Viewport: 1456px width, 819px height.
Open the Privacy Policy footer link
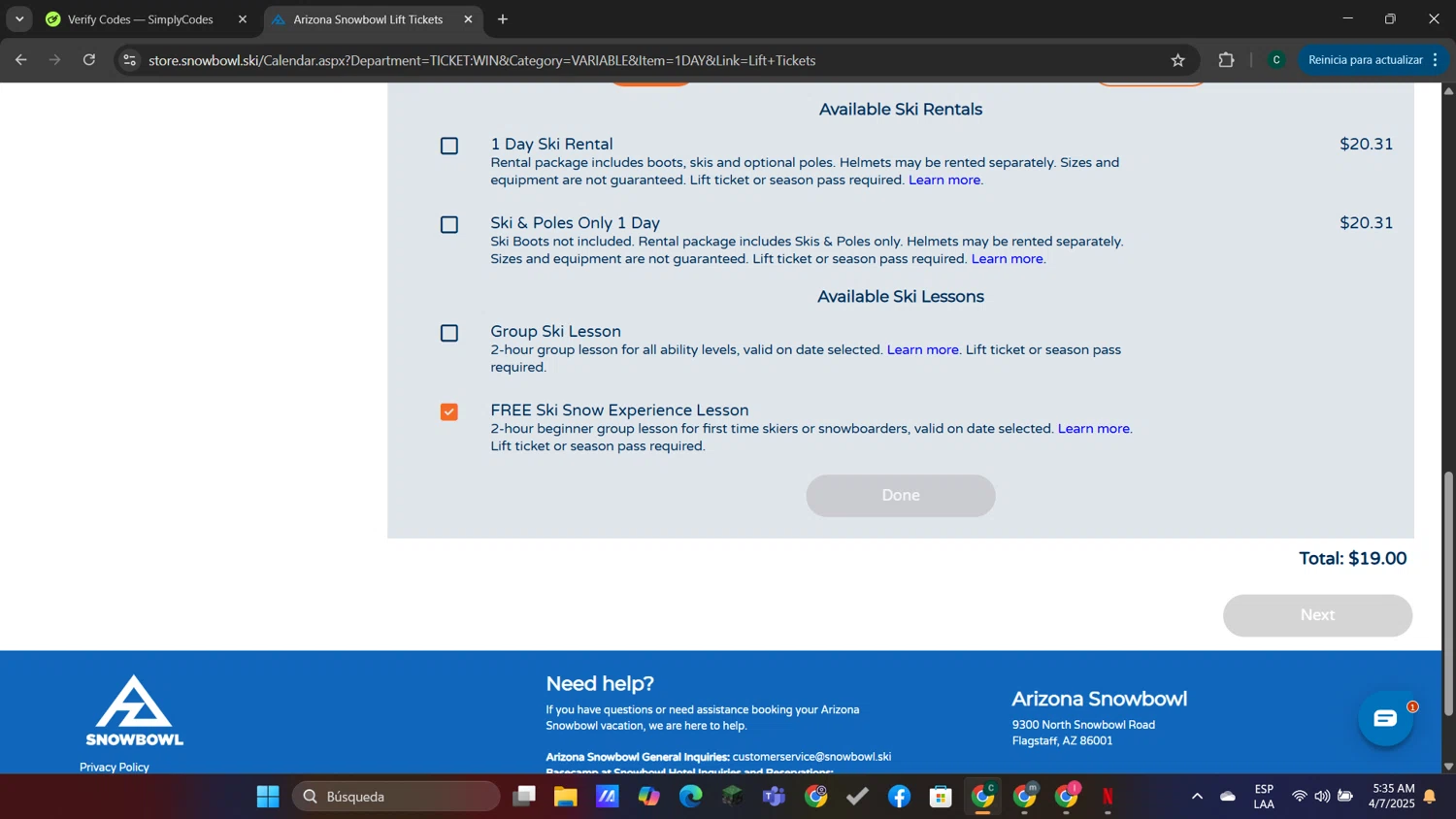point(115,767)
